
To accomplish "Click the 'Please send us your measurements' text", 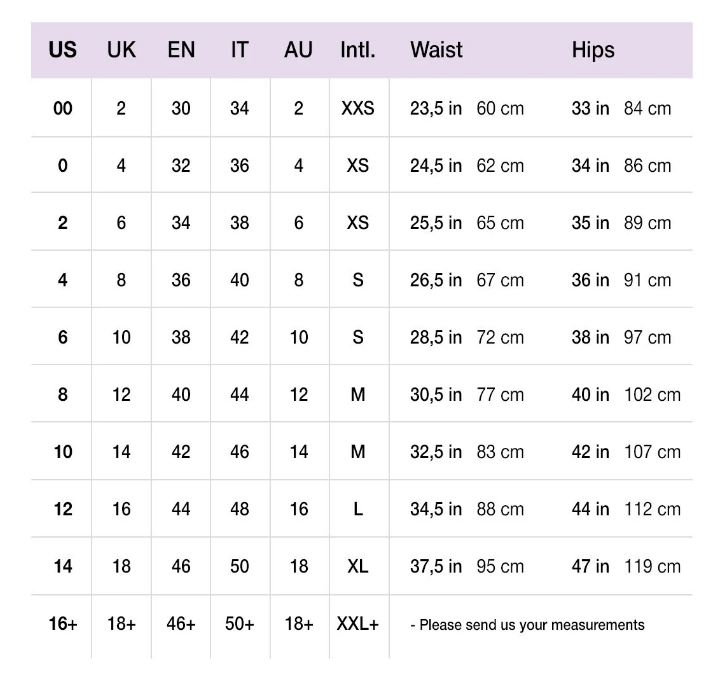I will coord(527,625).
